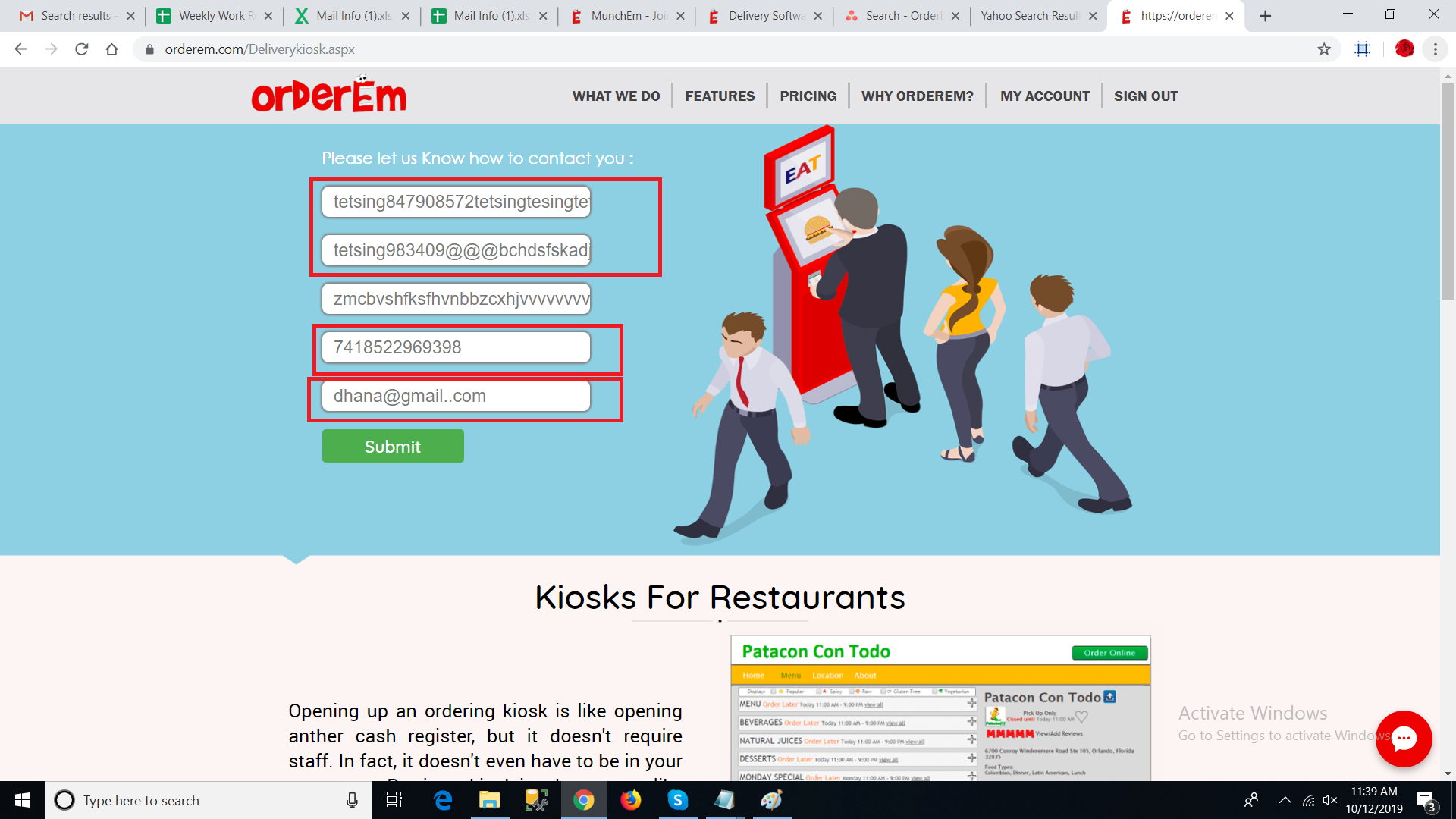This screenshot has width=1456, height=819.
Task: Open the new tab plus button
Action: point(1265,16)
